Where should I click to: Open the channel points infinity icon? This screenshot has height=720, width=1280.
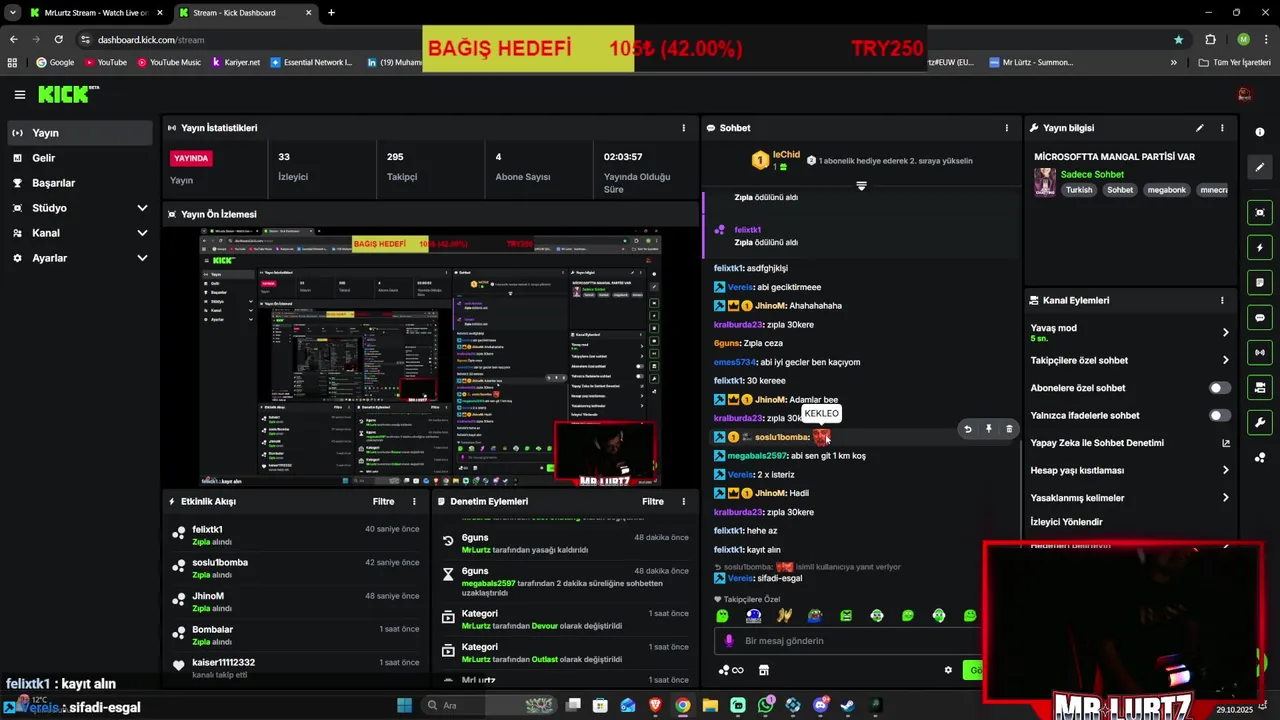pyautogui.click(x=732, y=670)
